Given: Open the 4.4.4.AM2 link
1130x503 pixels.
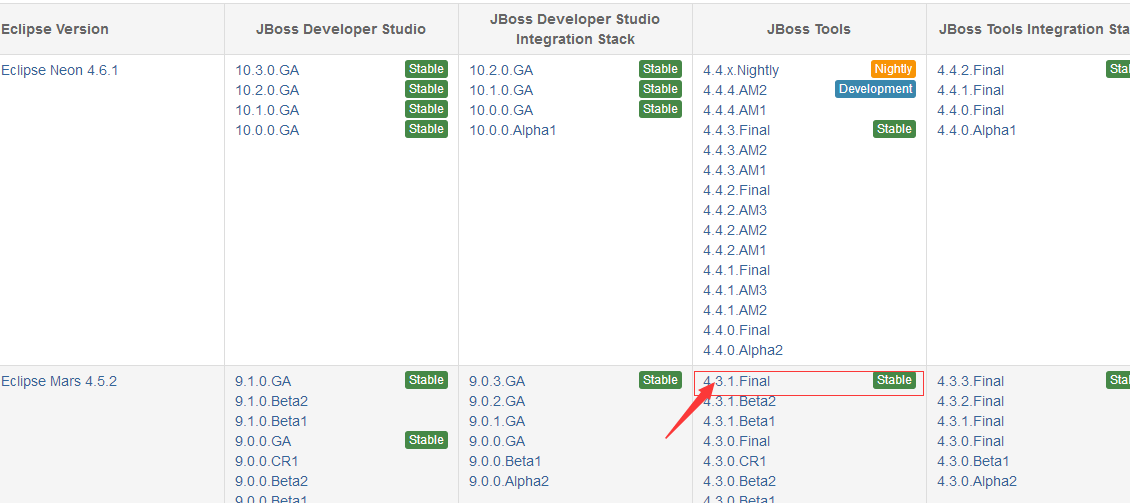Looking at the screenshot, I should [735, 90].
